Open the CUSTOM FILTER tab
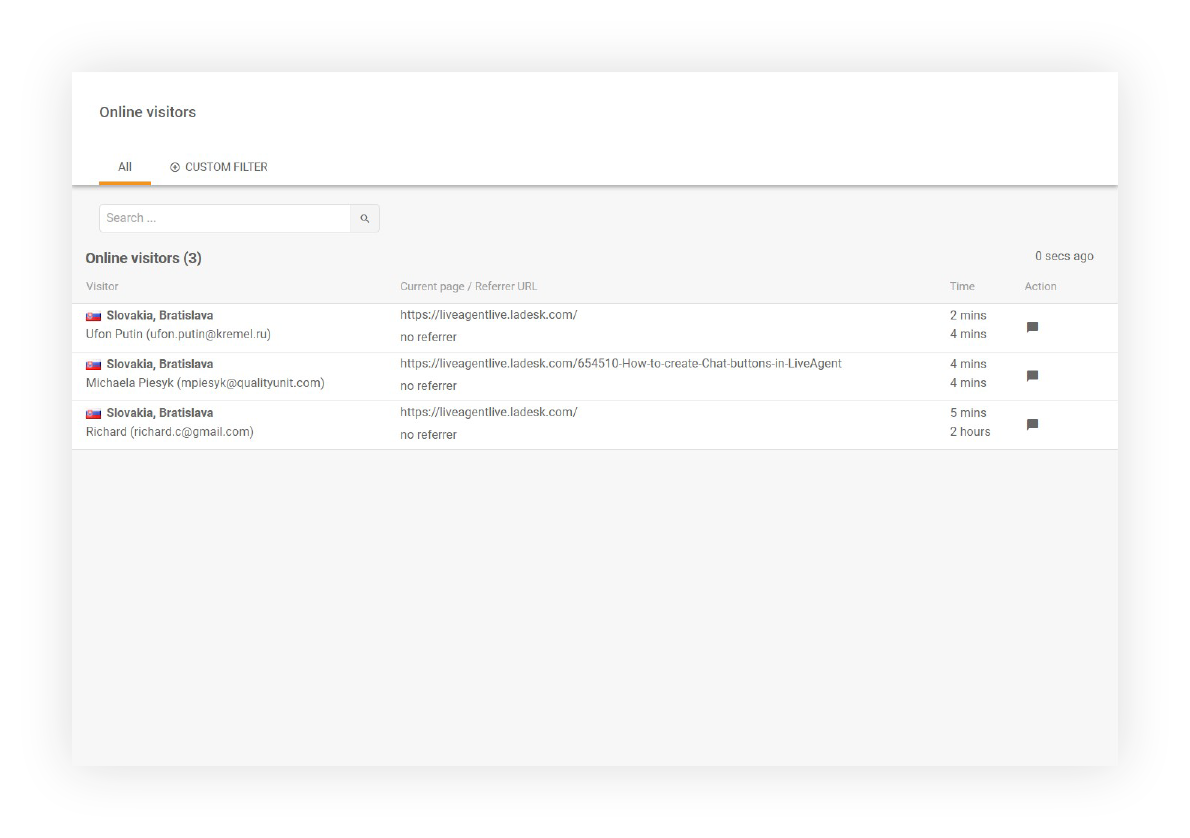Screen dimensions: 1190x838 click(219, 167)
